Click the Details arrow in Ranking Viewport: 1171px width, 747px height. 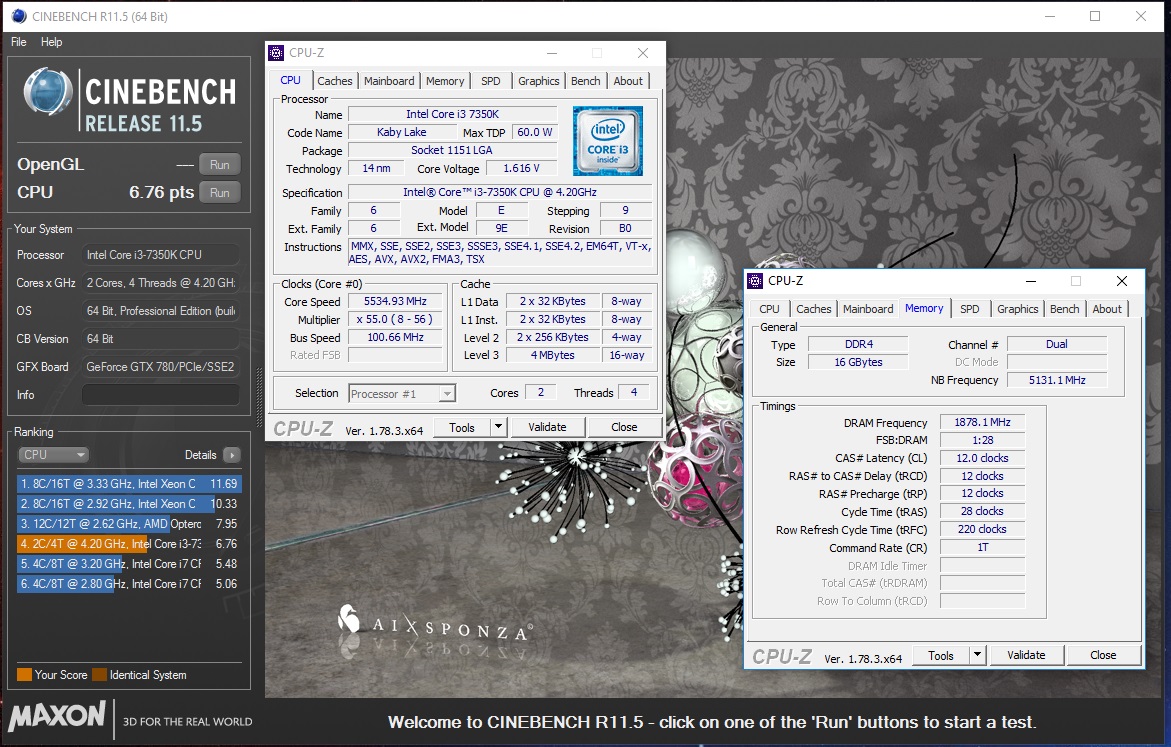tap(232, 455)
